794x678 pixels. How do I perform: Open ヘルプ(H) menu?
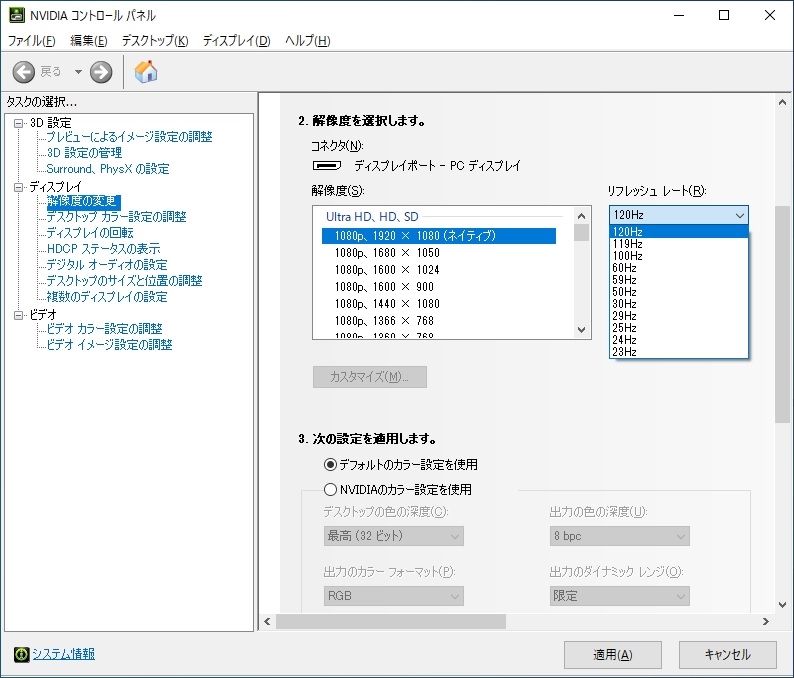pyautogui.click(x=307, y=41)
